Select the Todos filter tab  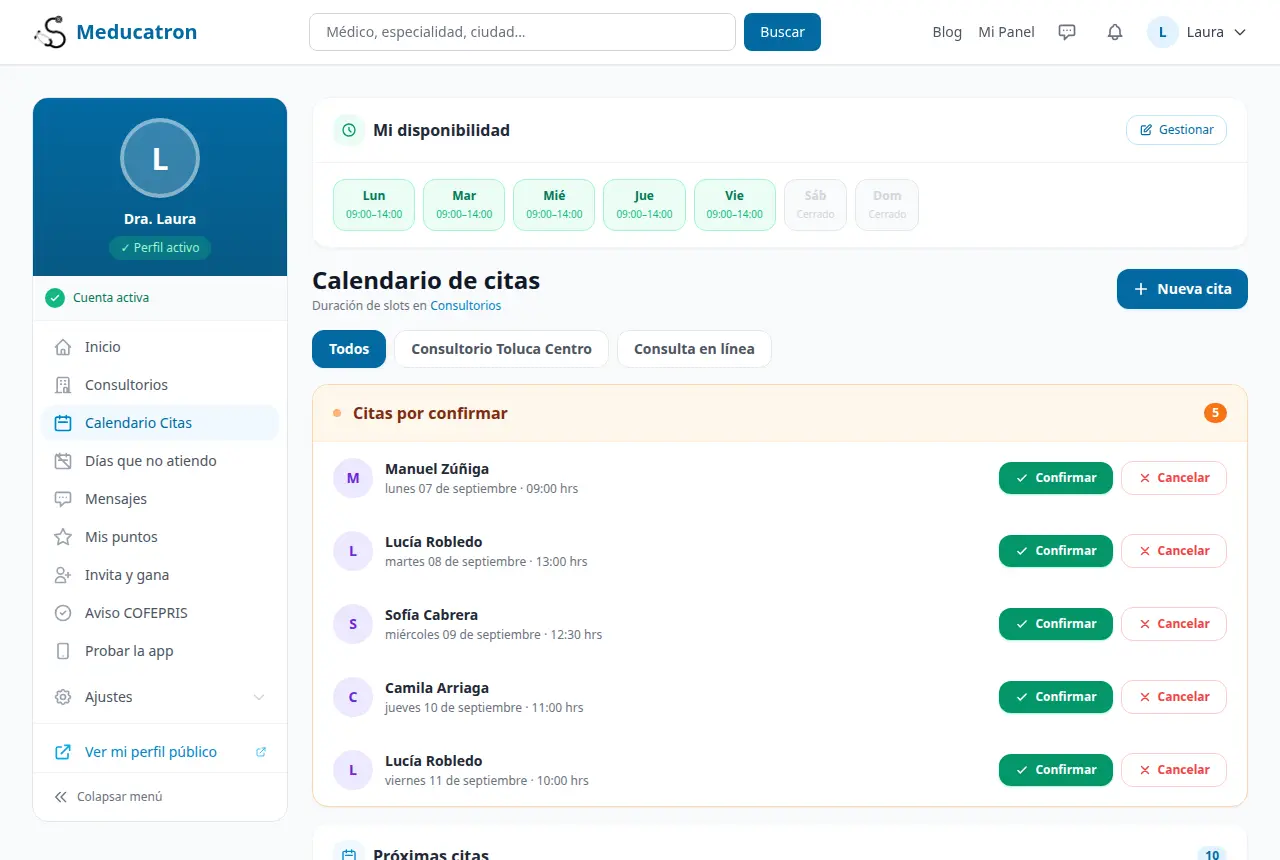point(349,349)
